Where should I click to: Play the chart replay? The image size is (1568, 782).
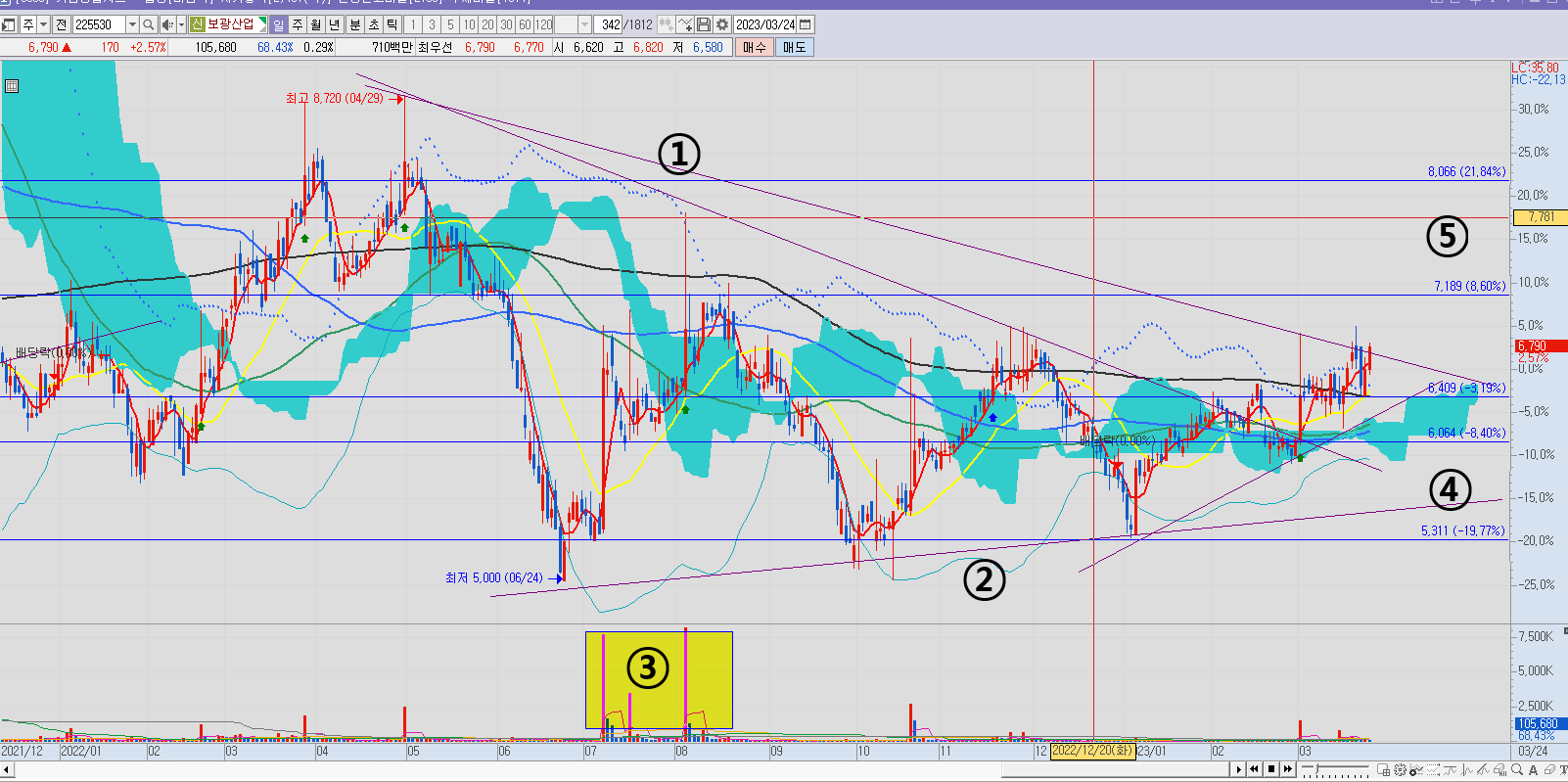(1238, 769)
